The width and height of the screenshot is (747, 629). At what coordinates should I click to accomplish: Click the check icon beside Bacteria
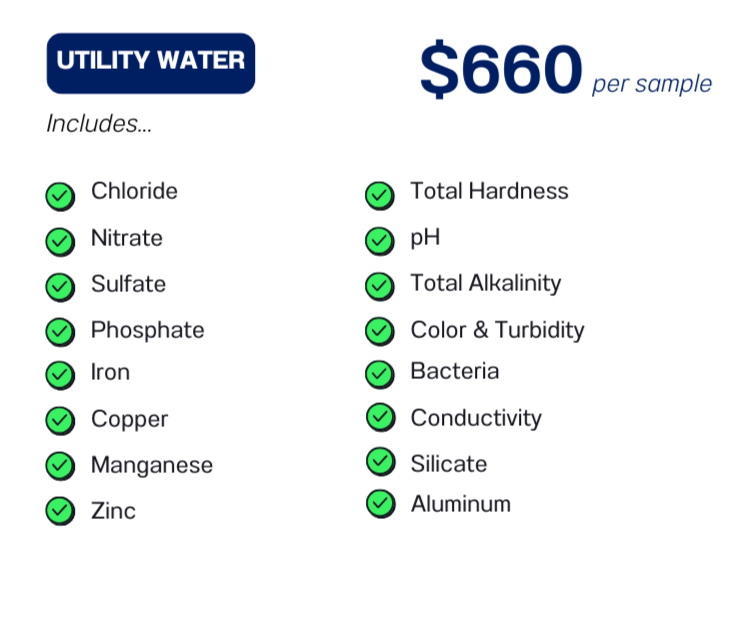(x=380, y=375)
